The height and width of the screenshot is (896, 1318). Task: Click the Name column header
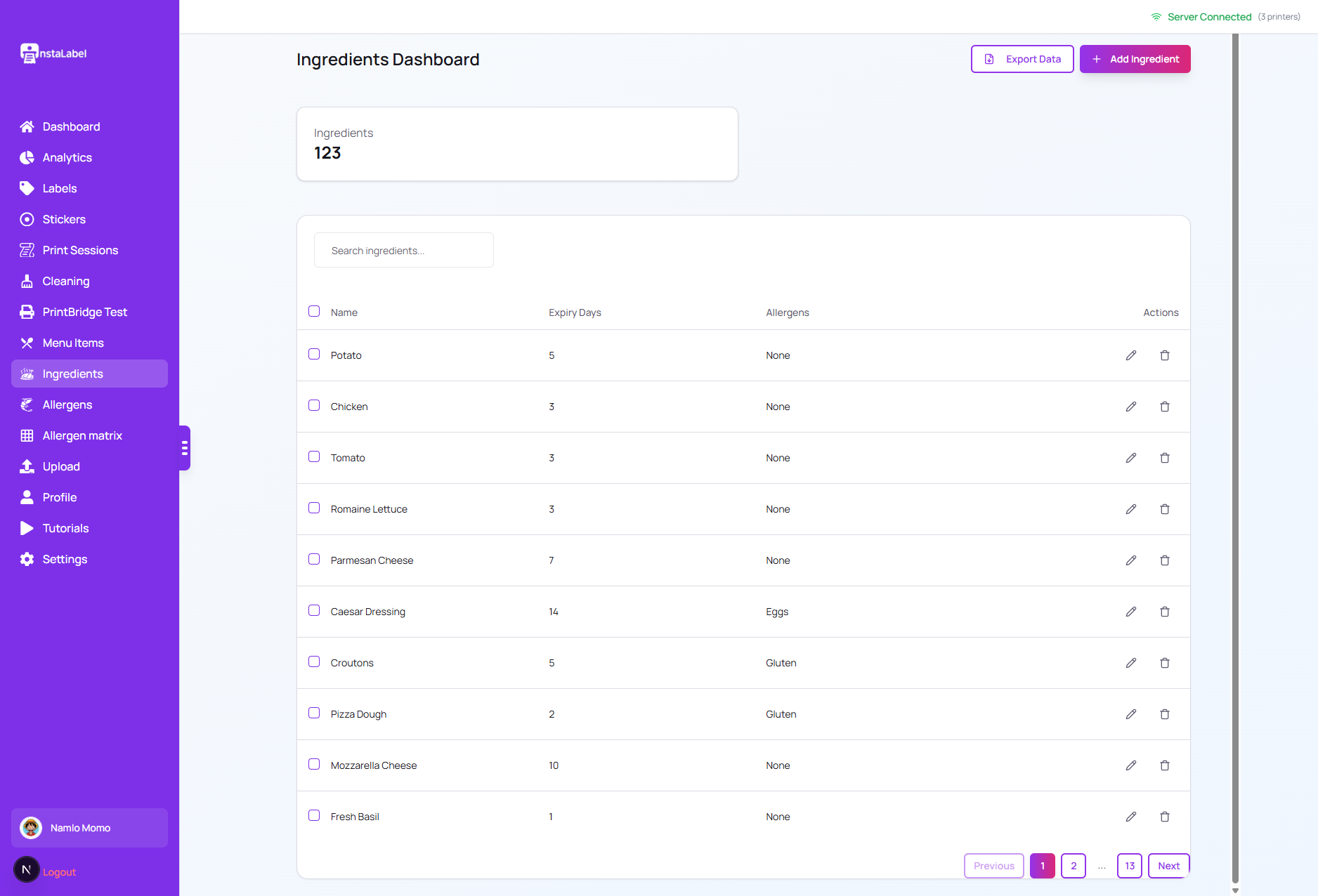tap(344, 312)
